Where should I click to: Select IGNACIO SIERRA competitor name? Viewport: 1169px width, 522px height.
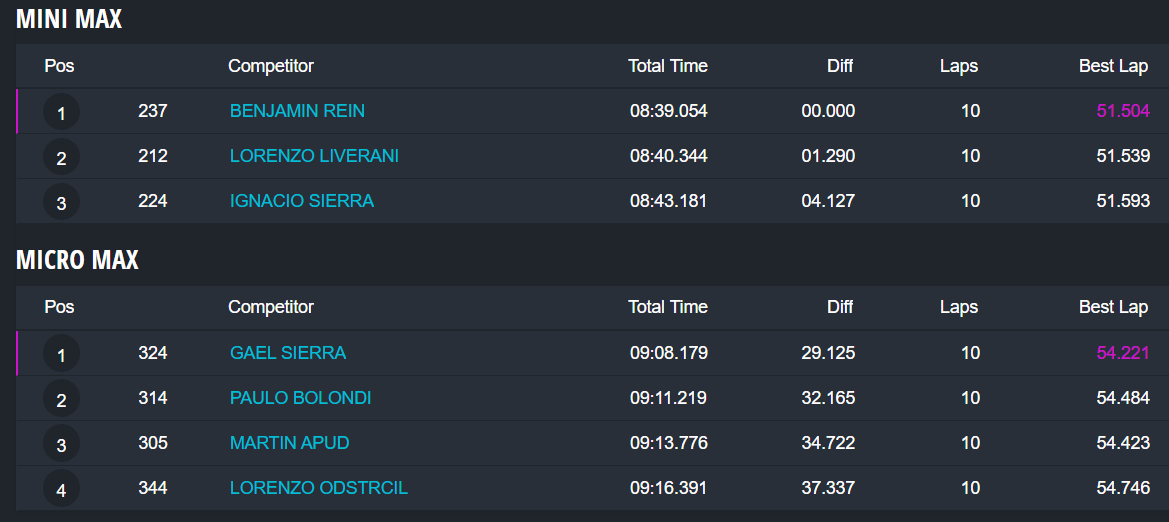(302, 201)
